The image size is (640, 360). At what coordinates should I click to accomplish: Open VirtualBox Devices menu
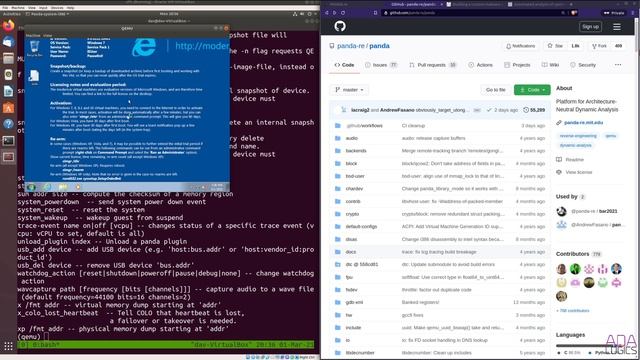tap(57, 8)
